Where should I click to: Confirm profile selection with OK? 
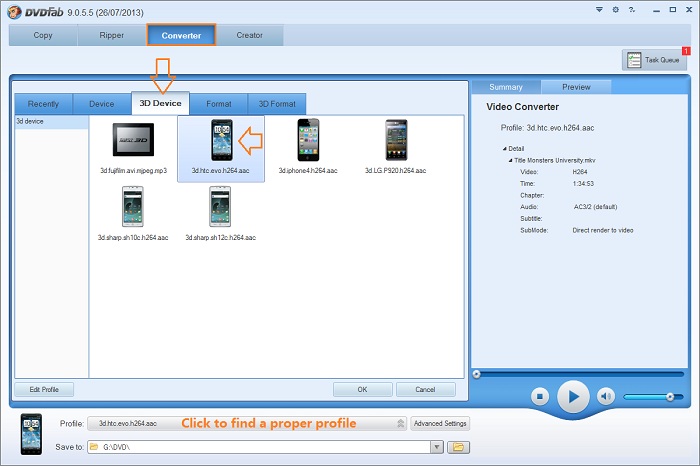pos(362,390)
